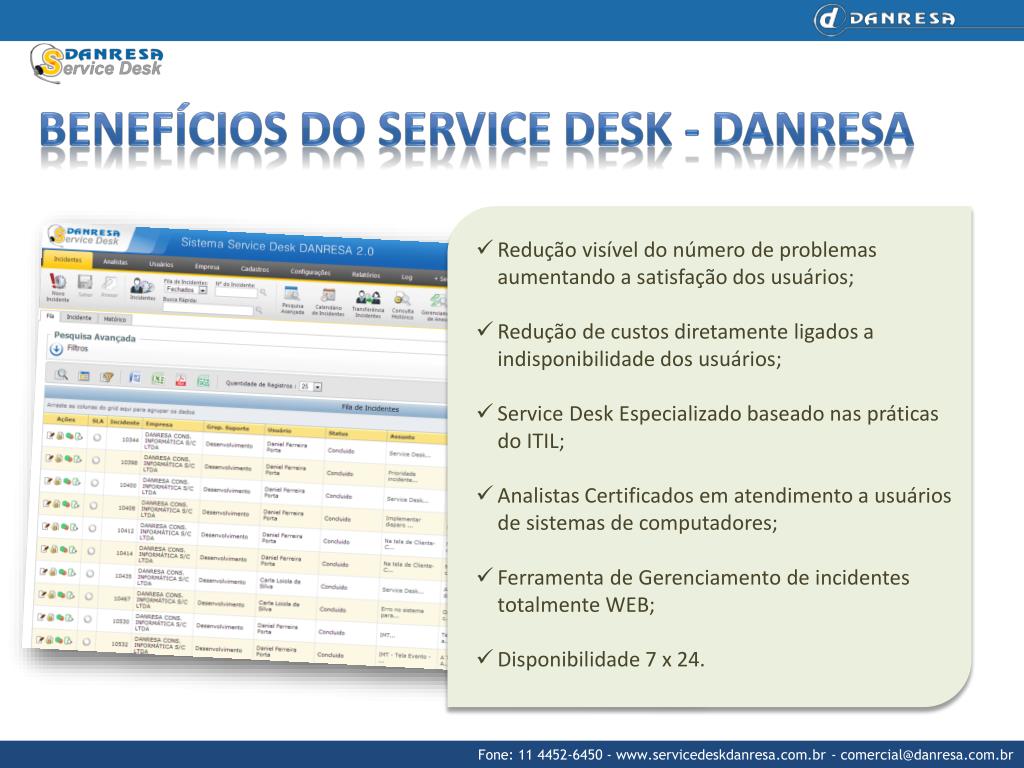This screenshot has height=768, width=1024.
Task: Click comment bubble icon for incident 10400
Action: [67, 481]
